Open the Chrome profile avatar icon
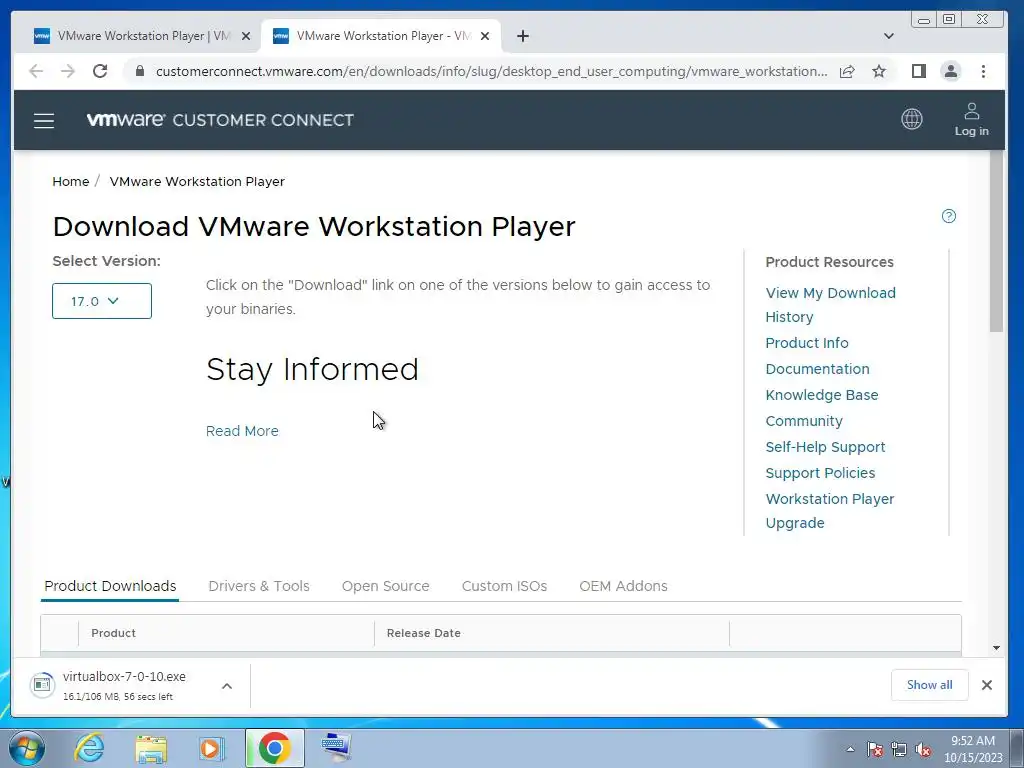The image size is (1024, 768). (x=951, y=71)
